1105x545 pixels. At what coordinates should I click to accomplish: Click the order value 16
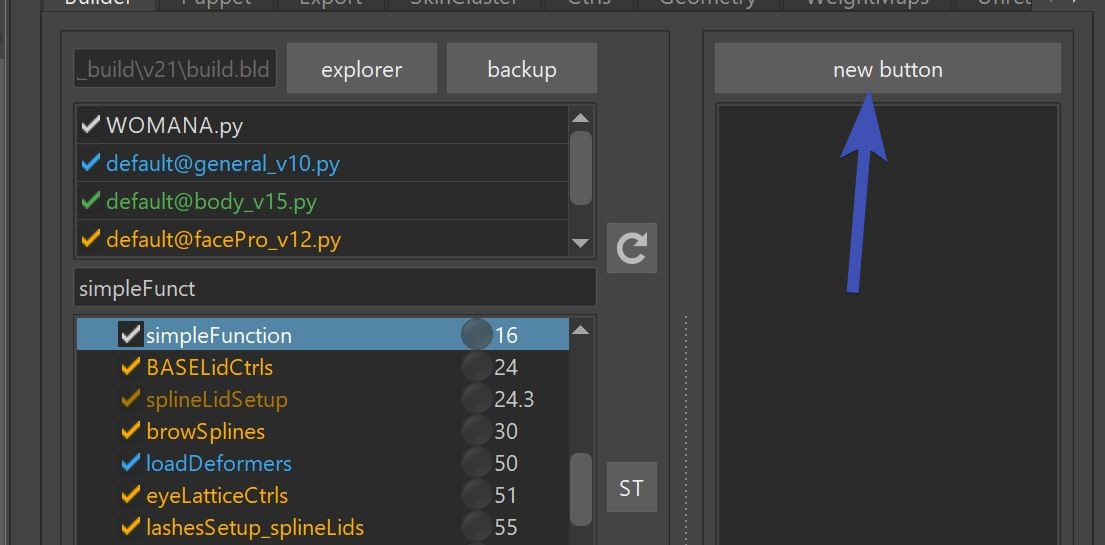506,335
